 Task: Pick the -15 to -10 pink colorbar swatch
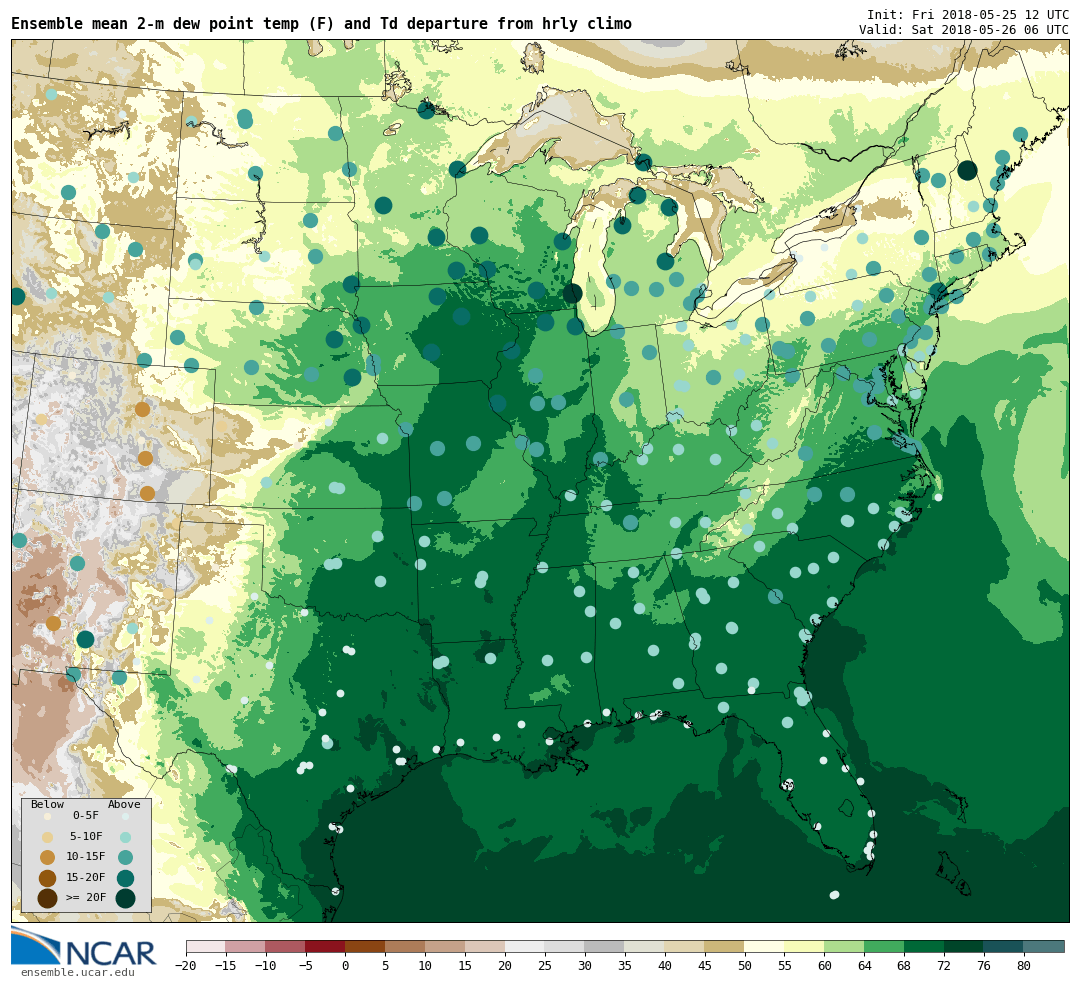245,946
